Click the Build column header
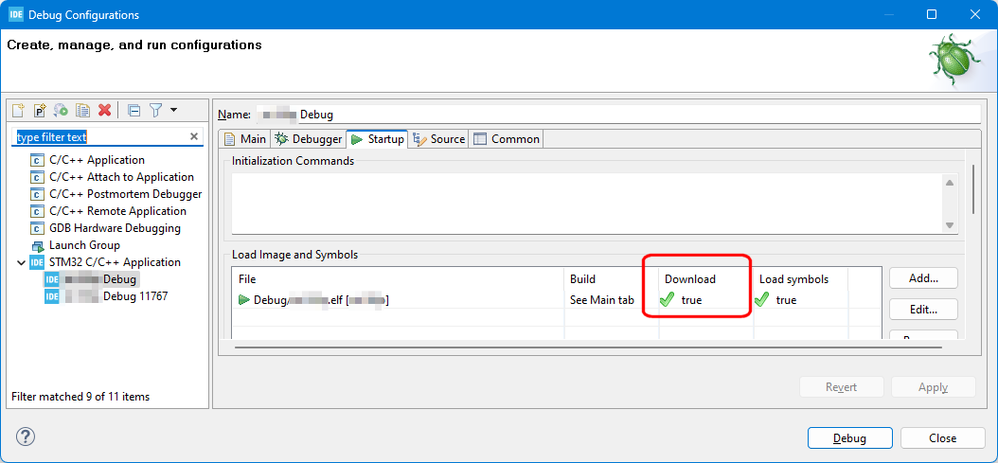The height and width of the screenshot is (463, 998). coord(612,279)
